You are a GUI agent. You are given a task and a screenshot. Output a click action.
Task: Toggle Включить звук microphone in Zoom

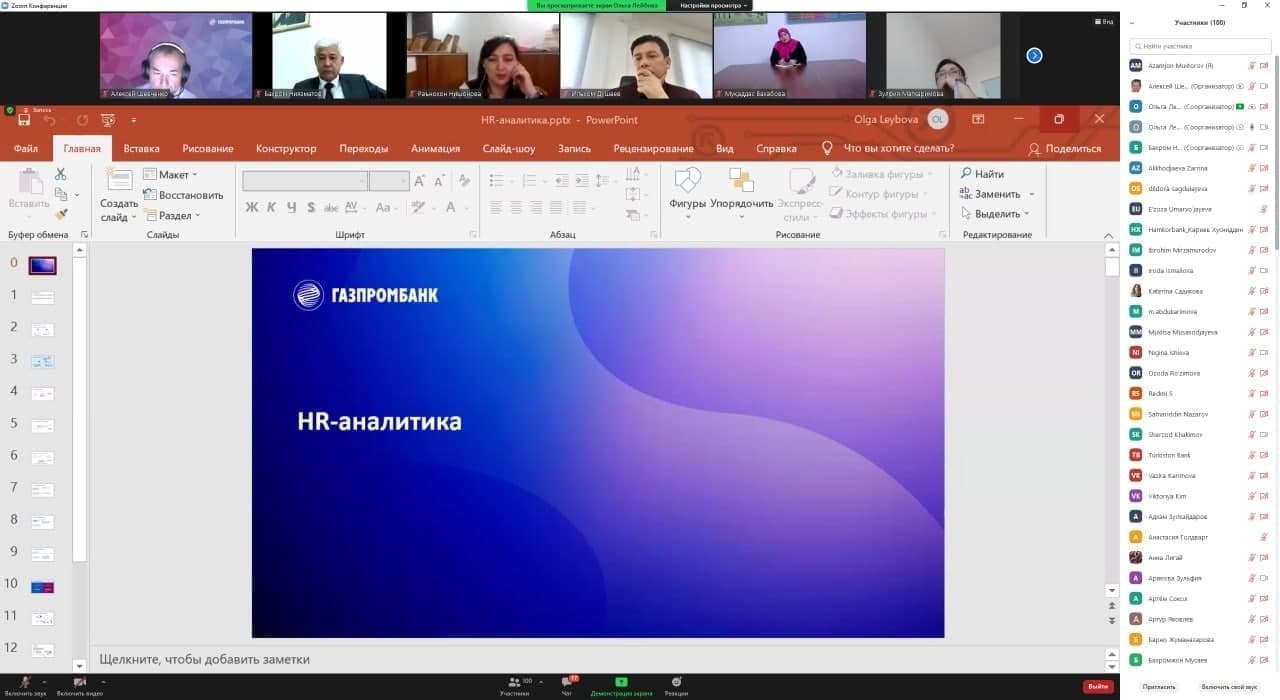pos(26,686)
